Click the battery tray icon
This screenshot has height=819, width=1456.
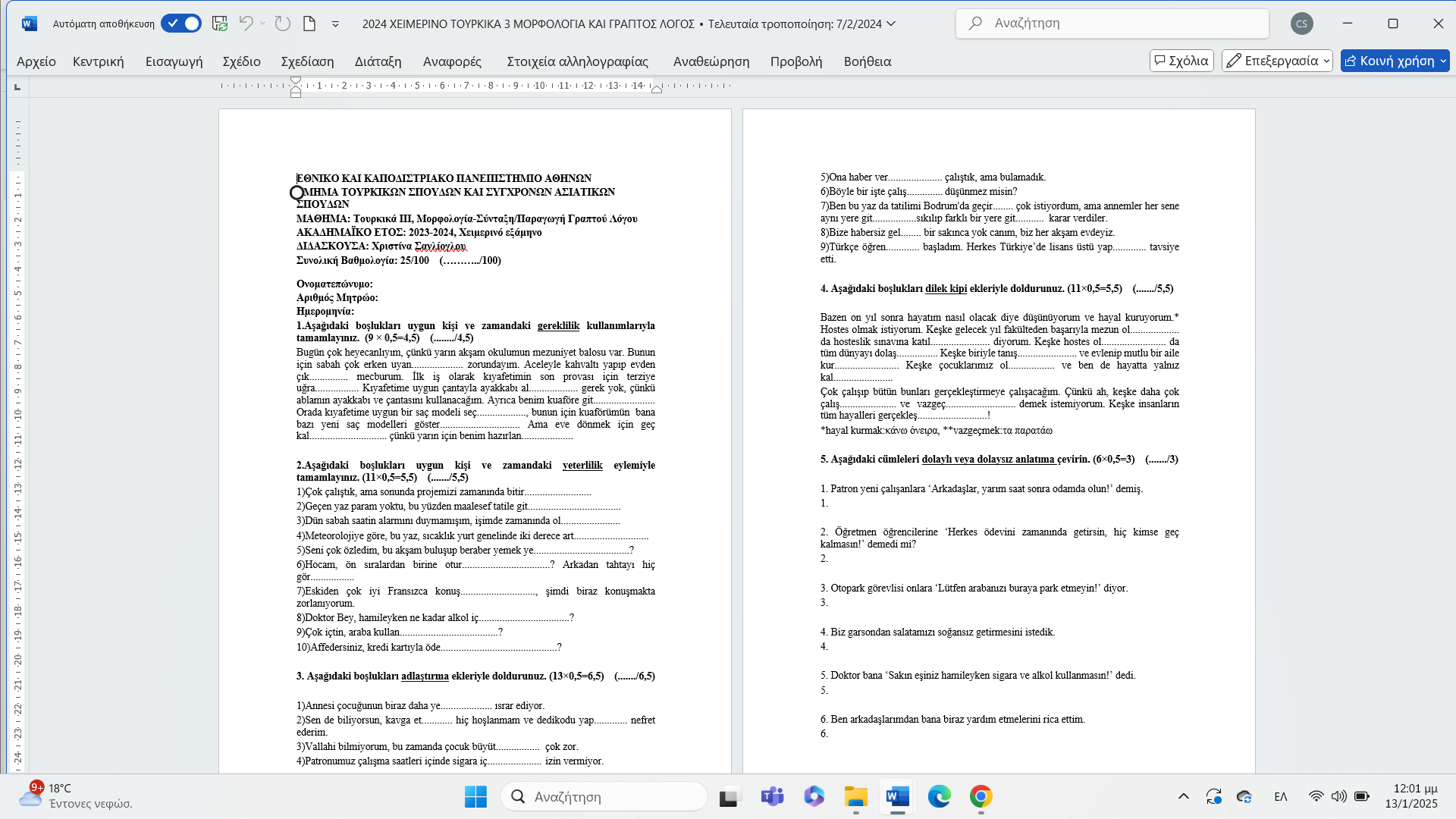[1362, 796]
